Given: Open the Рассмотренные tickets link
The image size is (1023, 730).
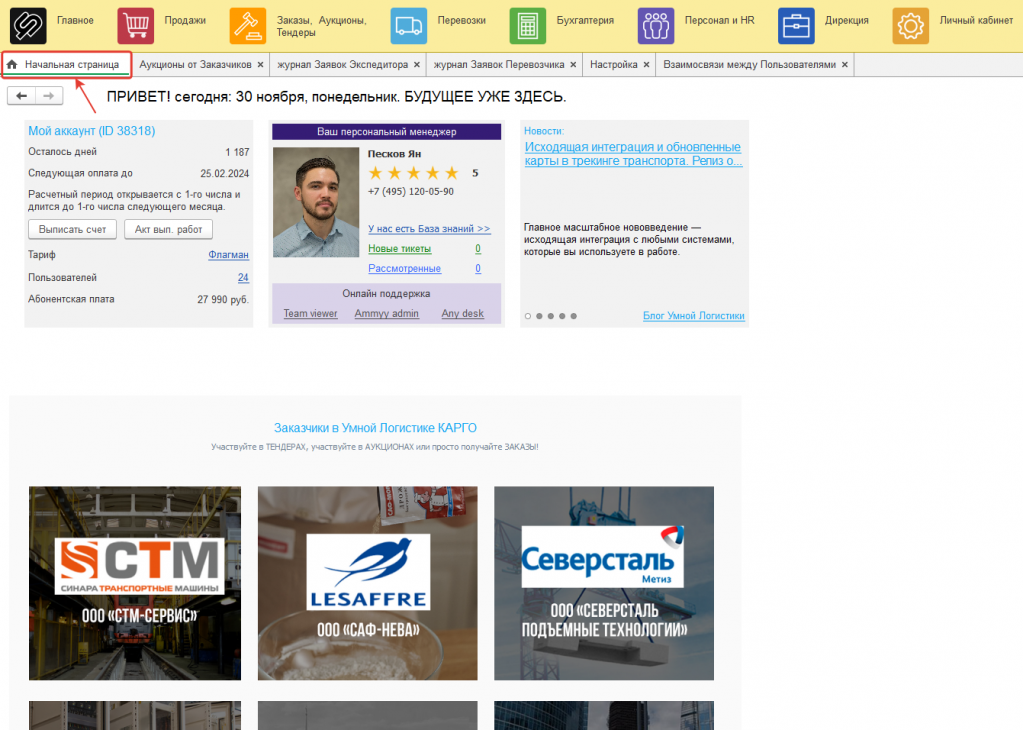Looking at the screenshot, I should coord(405,268).
